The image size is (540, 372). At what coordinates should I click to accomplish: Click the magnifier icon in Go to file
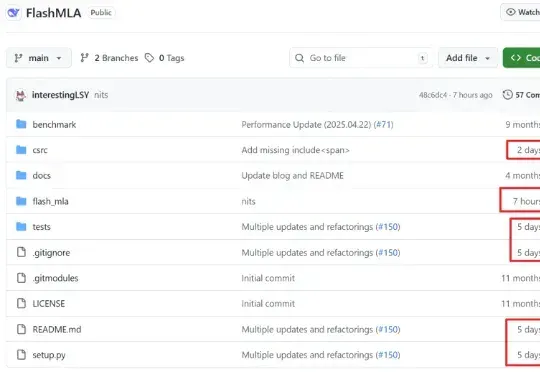point(300,58)
